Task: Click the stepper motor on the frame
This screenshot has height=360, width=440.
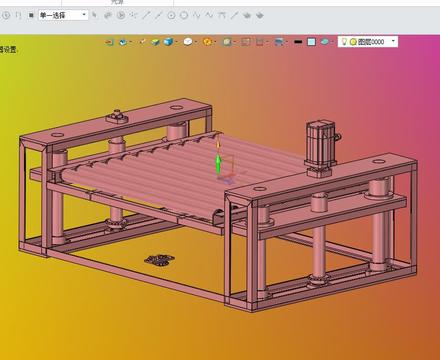Action: point(321,147)
